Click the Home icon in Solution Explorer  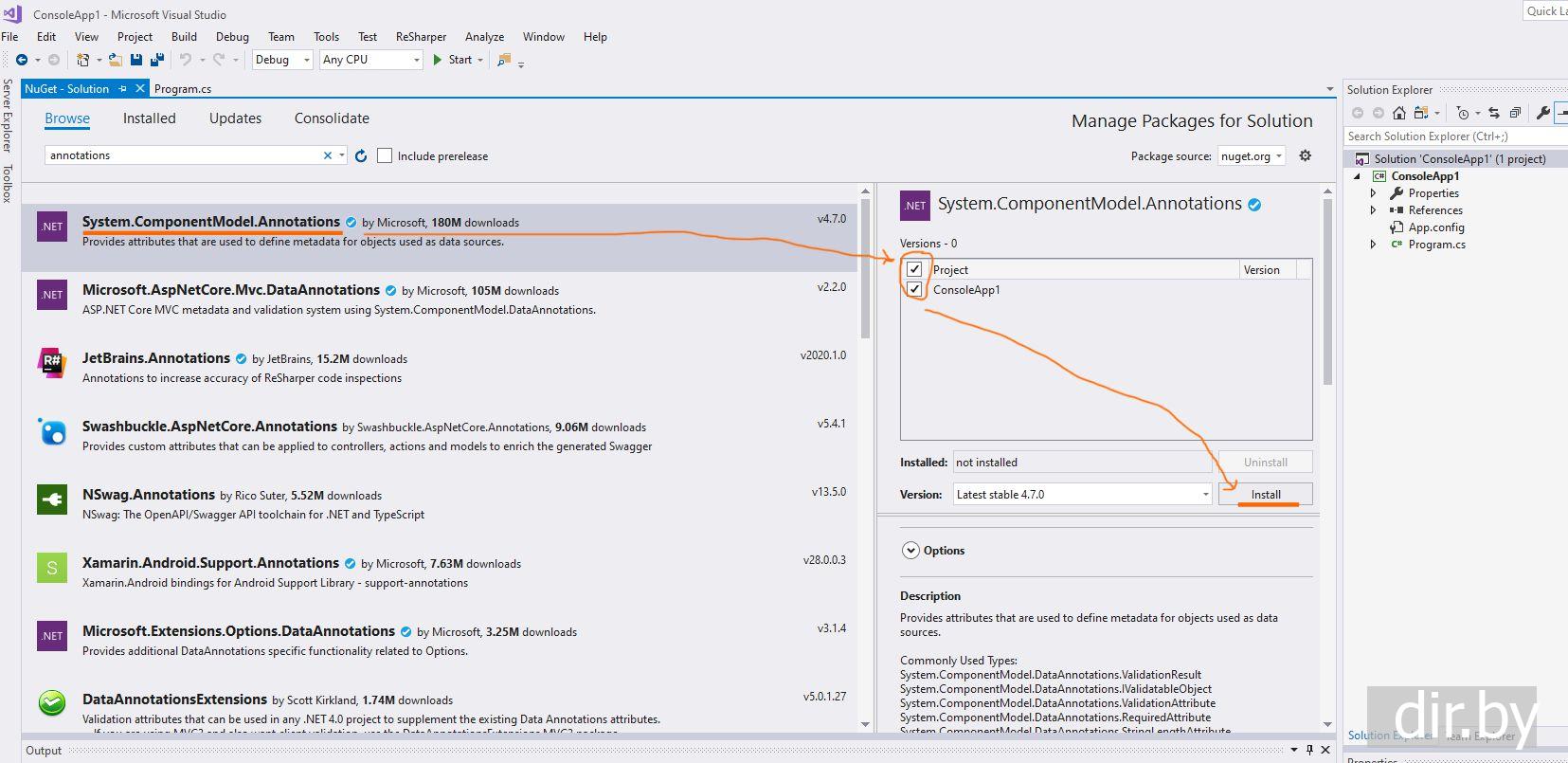1398,113
